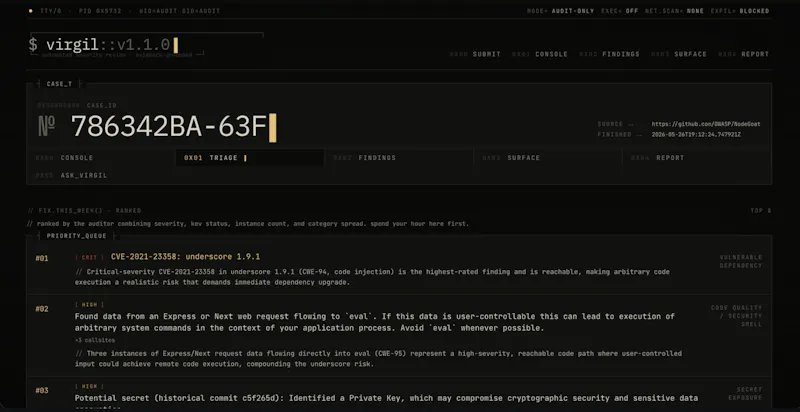Click the CASE_T panel label
Viewport: 800px width, 412px height.
click(59, 84)
